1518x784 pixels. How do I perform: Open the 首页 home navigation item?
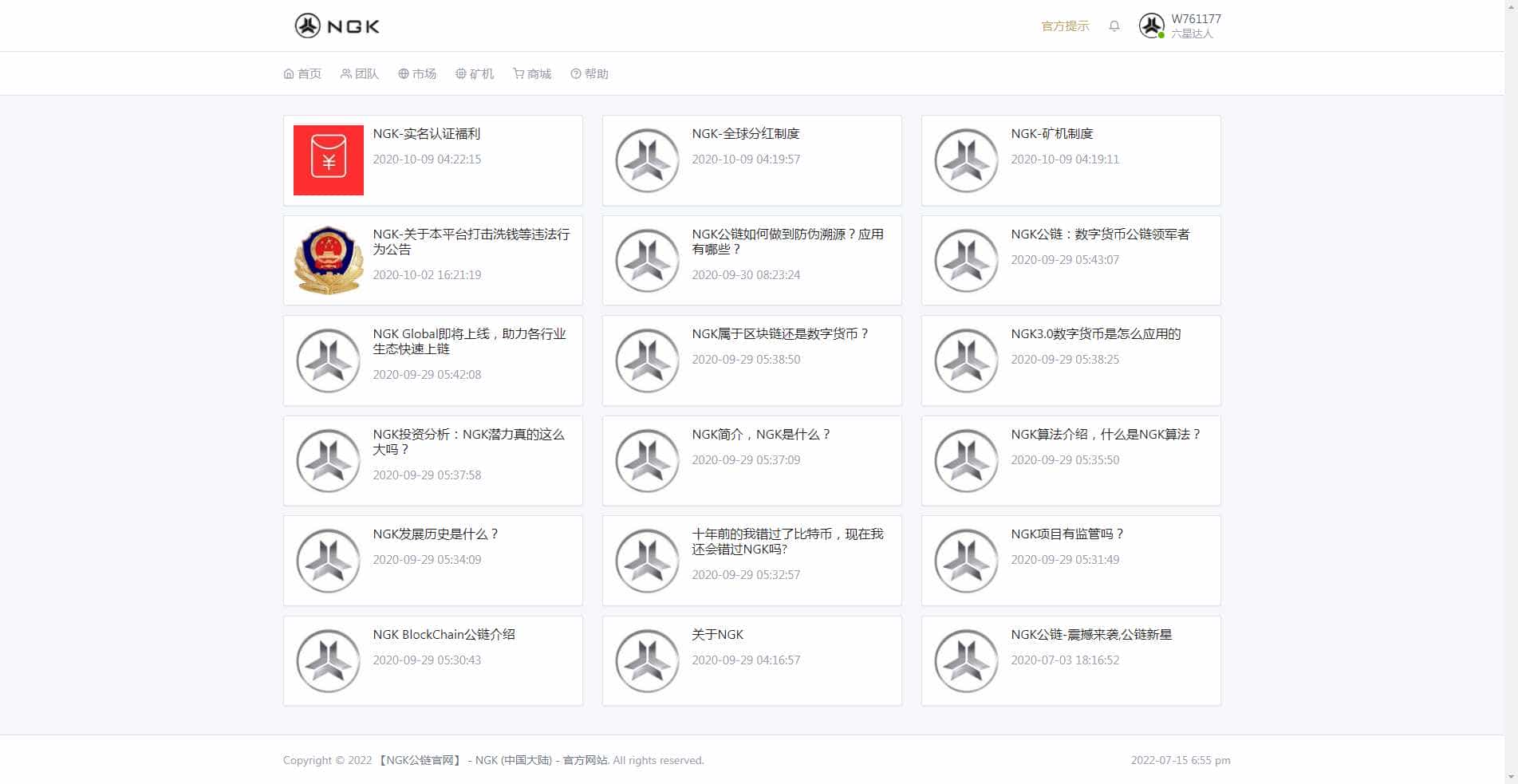point(302,73)
